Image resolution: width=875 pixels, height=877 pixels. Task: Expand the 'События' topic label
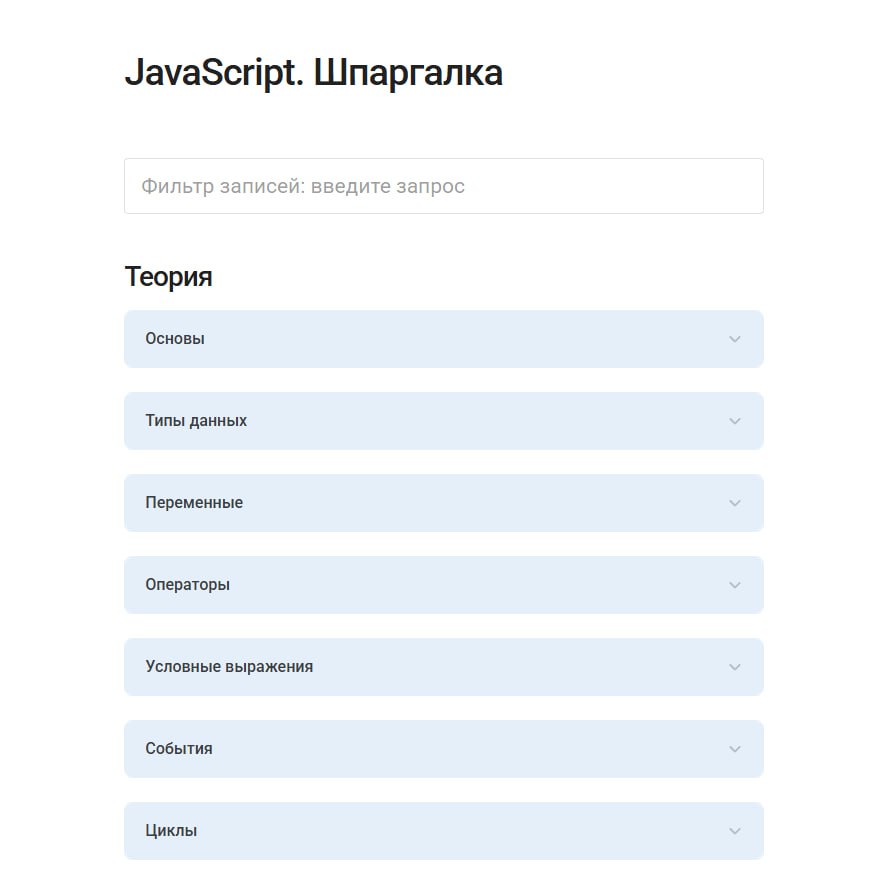(179, 749)
